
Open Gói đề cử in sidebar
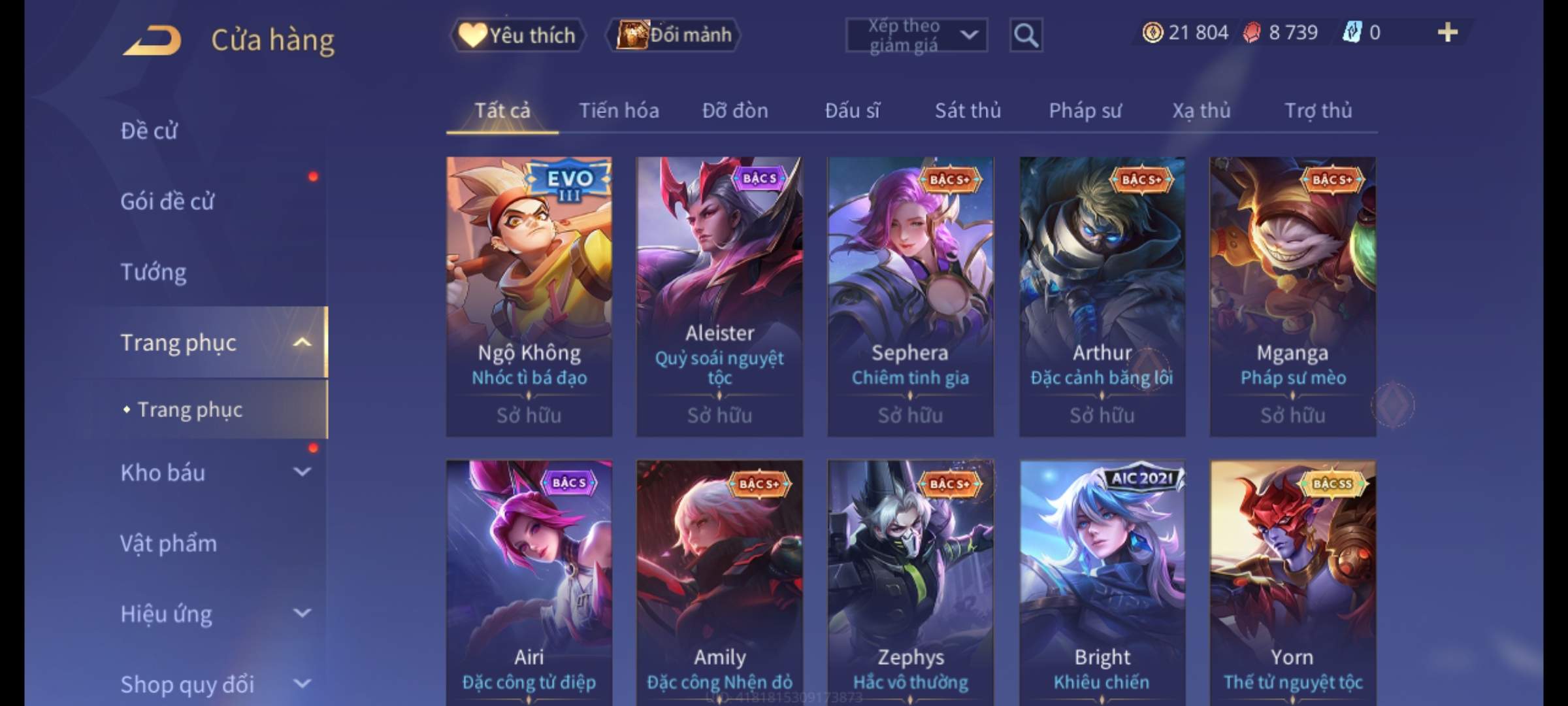click(167, 201)
